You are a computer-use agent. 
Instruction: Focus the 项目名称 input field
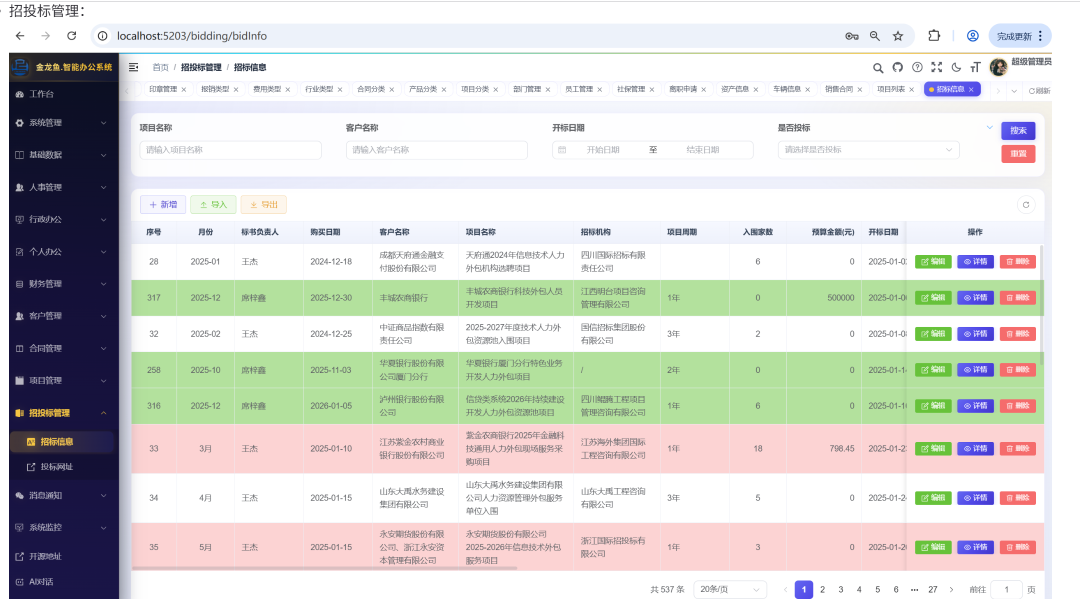click(230, 149)
